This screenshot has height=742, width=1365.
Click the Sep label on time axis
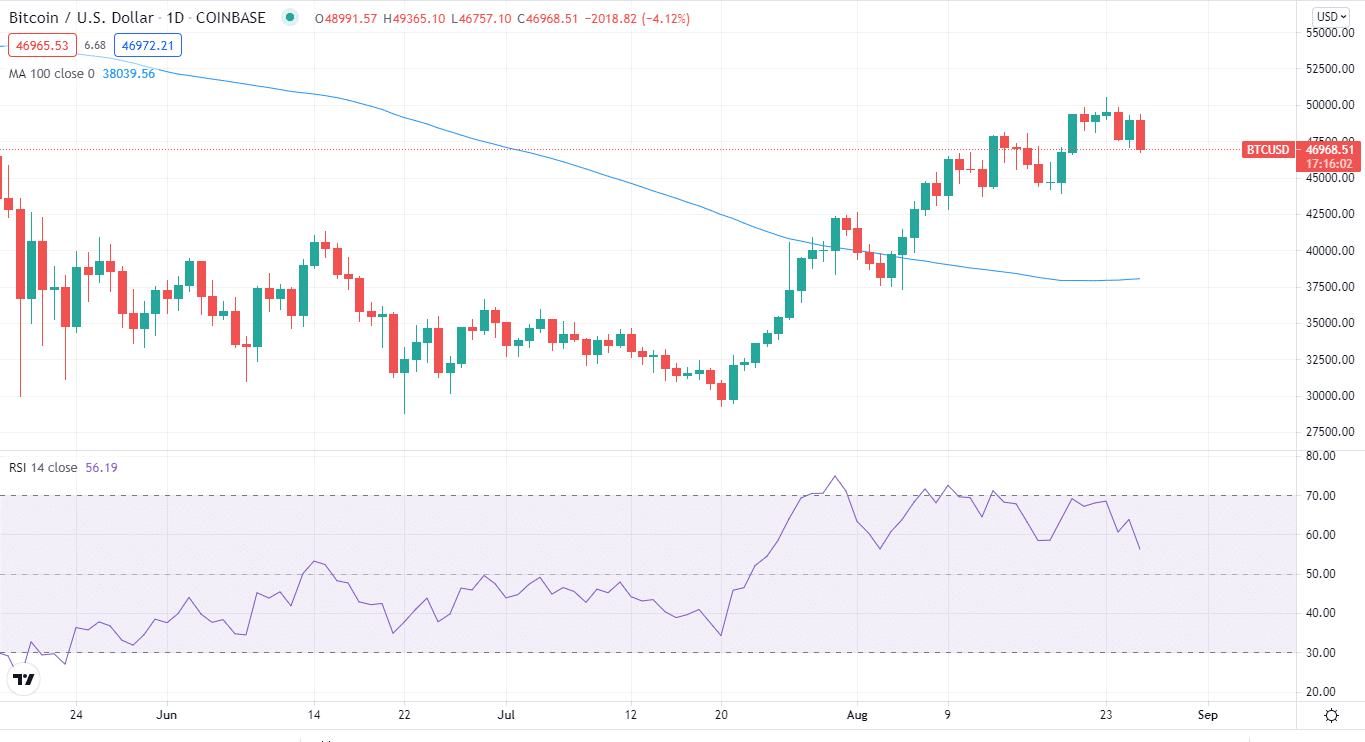click(1207, 716)
